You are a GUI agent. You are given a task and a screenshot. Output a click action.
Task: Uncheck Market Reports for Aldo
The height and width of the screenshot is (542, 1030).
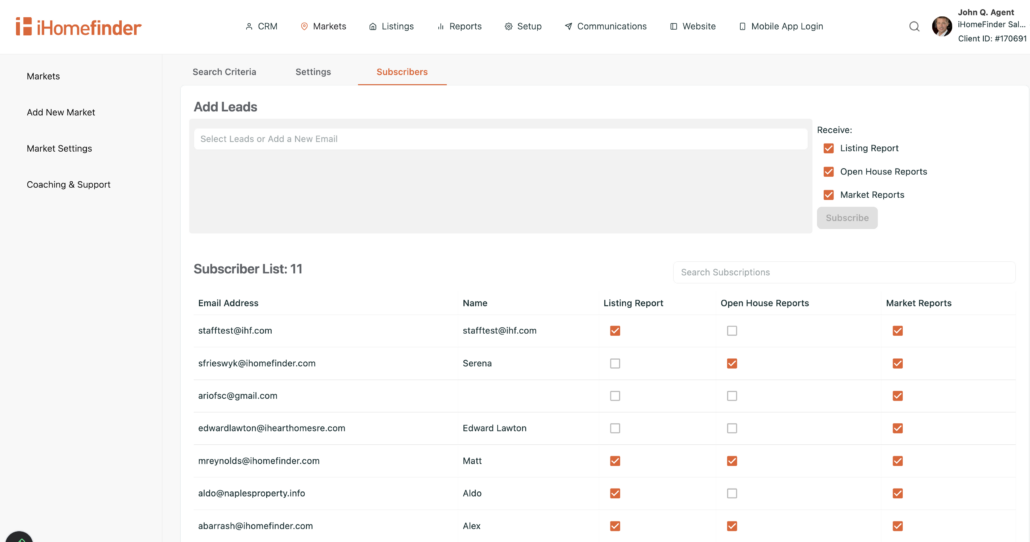pos(897,493)
